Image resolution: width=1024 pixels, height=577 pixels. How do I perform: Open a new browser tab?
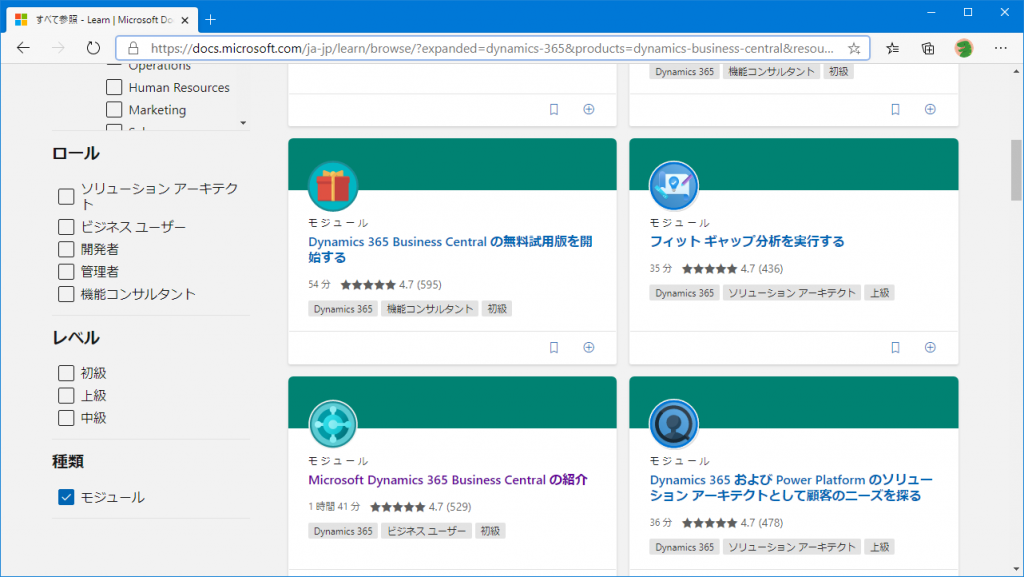click(210, 20)
